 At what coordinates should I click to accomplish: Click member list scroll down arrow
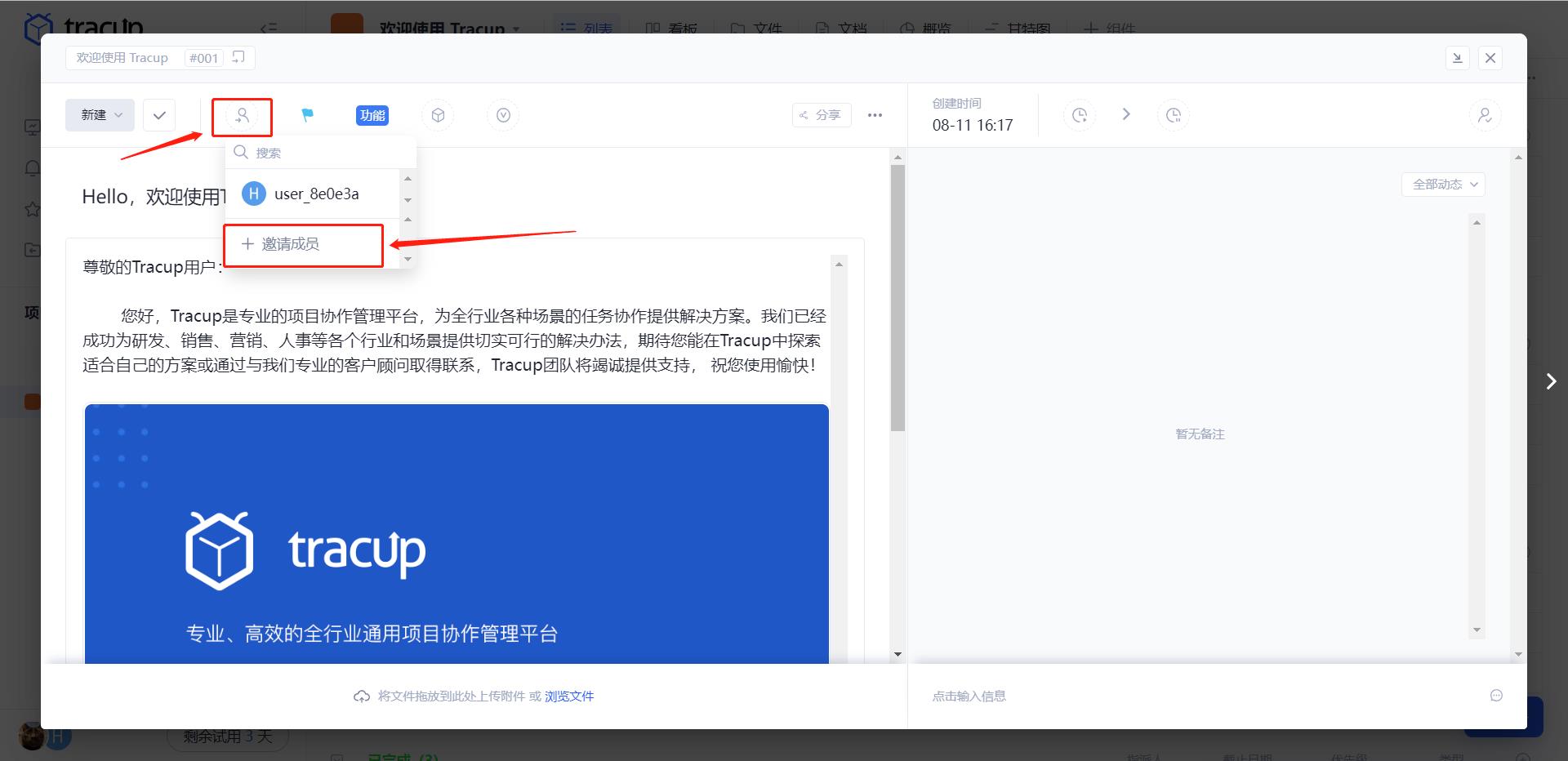tap(408, 200)
